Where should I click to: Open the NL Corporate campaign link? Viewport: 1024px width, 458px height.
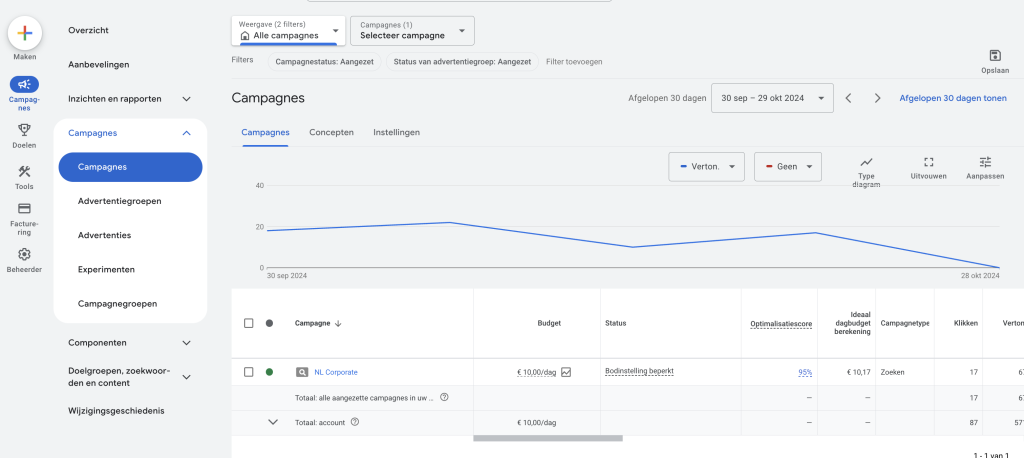pos(336,372)
